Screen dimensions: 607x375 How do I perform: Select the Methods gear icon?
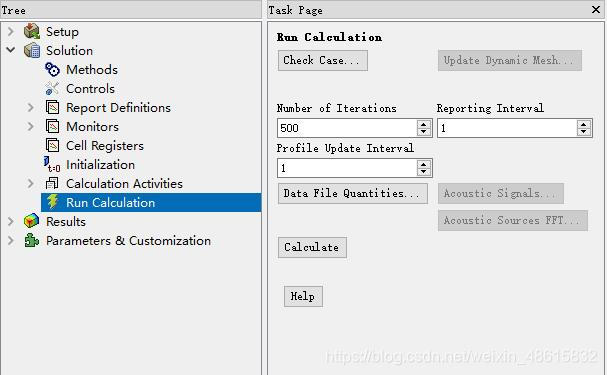click(52, 69)
